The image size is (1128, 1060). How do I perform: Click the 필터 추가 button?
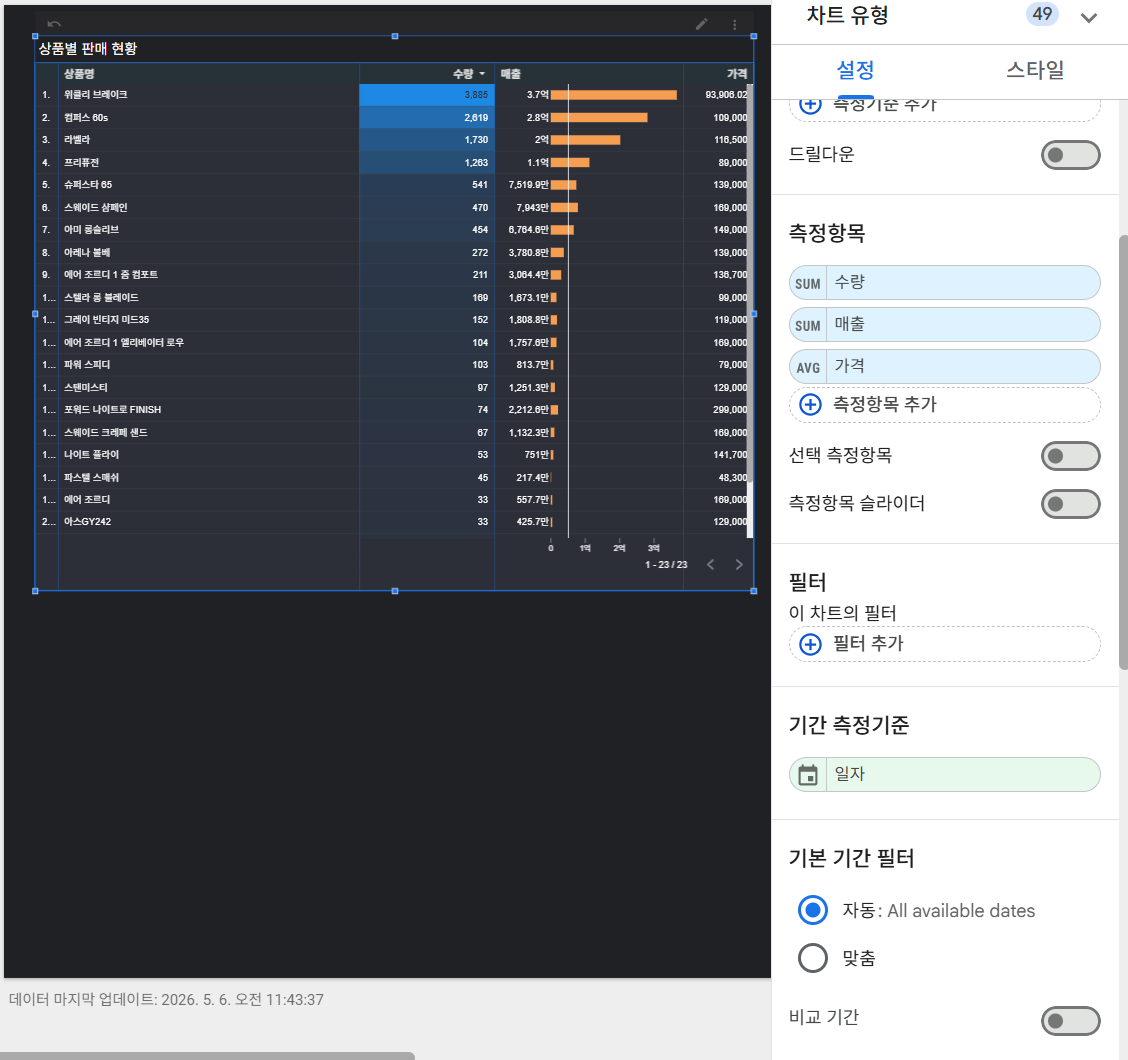pyautogui.click(x=945, y=644)
